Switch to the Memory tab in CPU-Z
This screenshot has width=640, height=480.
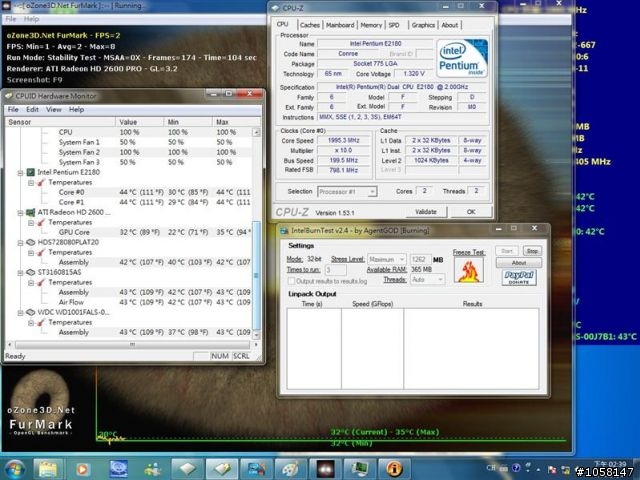point(371,25)
